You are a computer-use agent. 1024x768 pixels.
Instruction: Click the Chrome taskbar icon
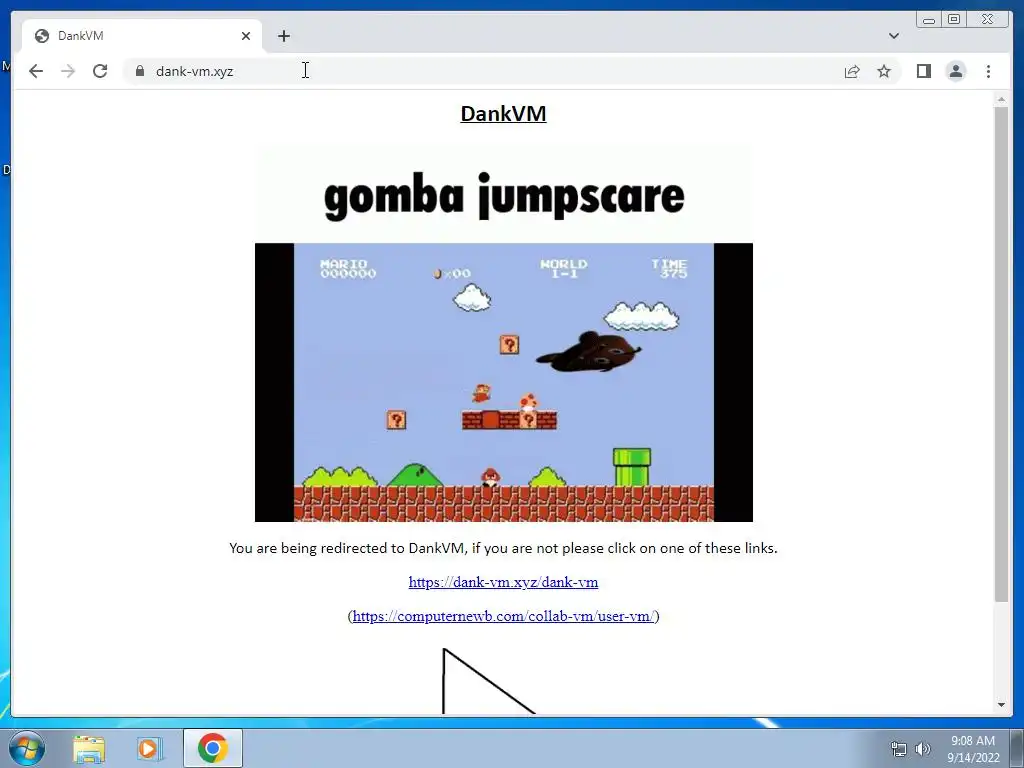(x=212, y=748)
